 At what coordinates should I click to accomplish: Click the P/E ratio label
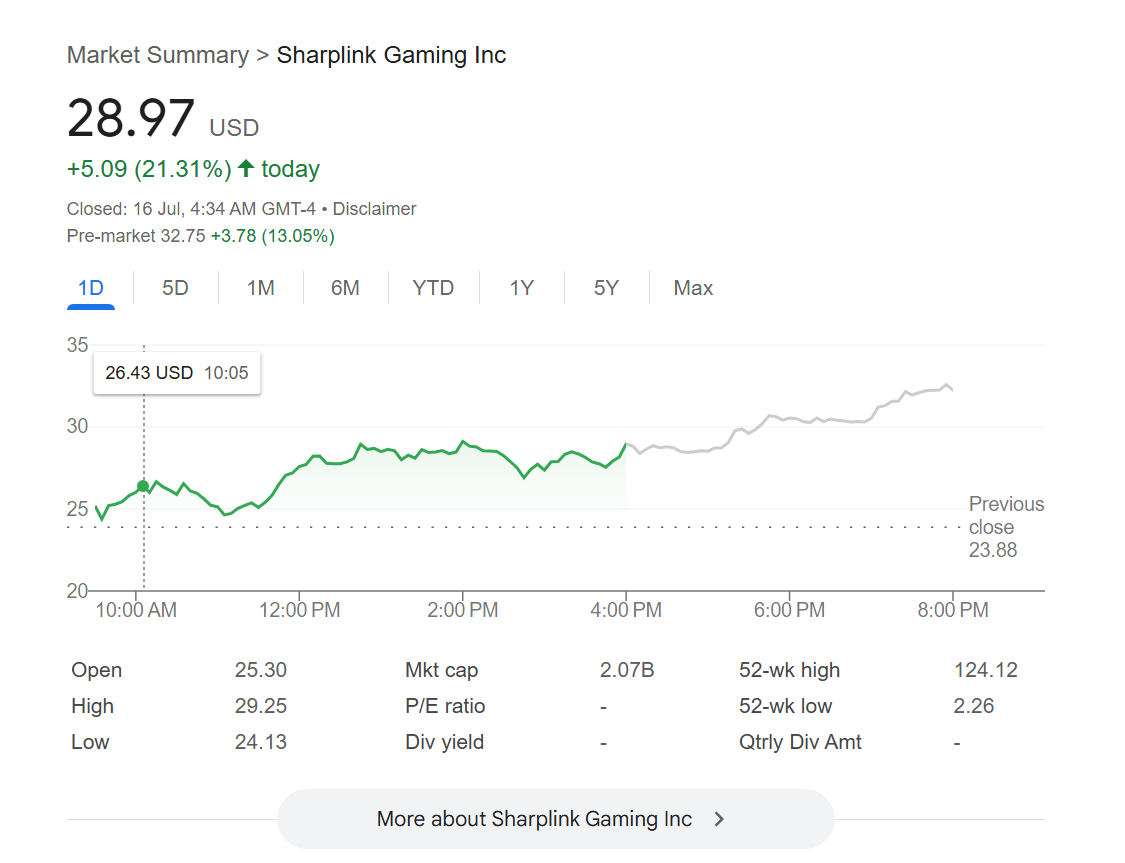point(445,706)
